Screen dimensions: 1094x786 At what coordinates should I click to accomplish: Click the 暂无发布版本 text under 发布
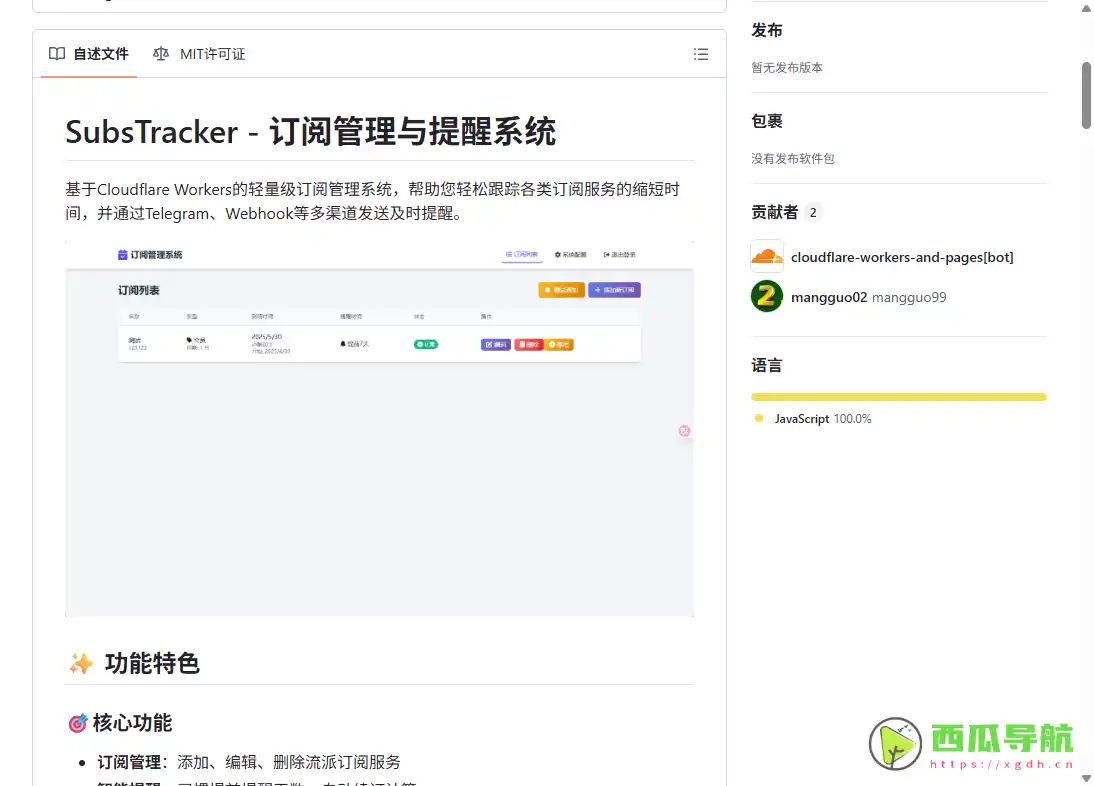tap(787, 67)
